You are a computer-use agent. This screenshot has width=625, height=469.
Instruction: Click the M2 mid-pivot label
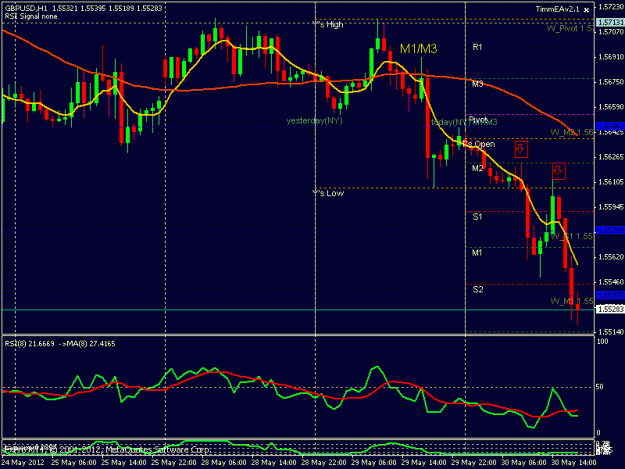tap(478, 168)
